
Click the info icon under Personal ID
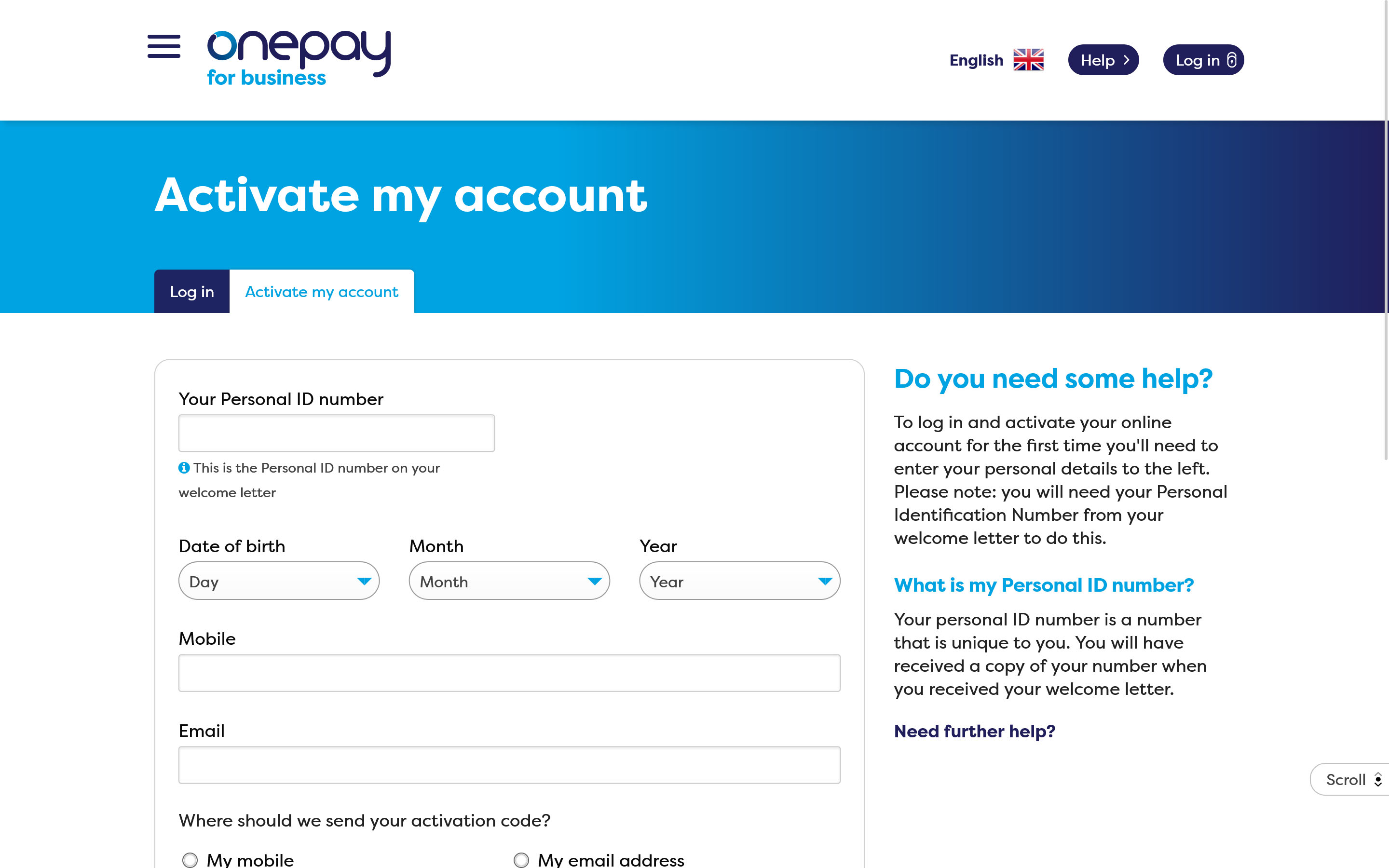[x=184, y=468]
